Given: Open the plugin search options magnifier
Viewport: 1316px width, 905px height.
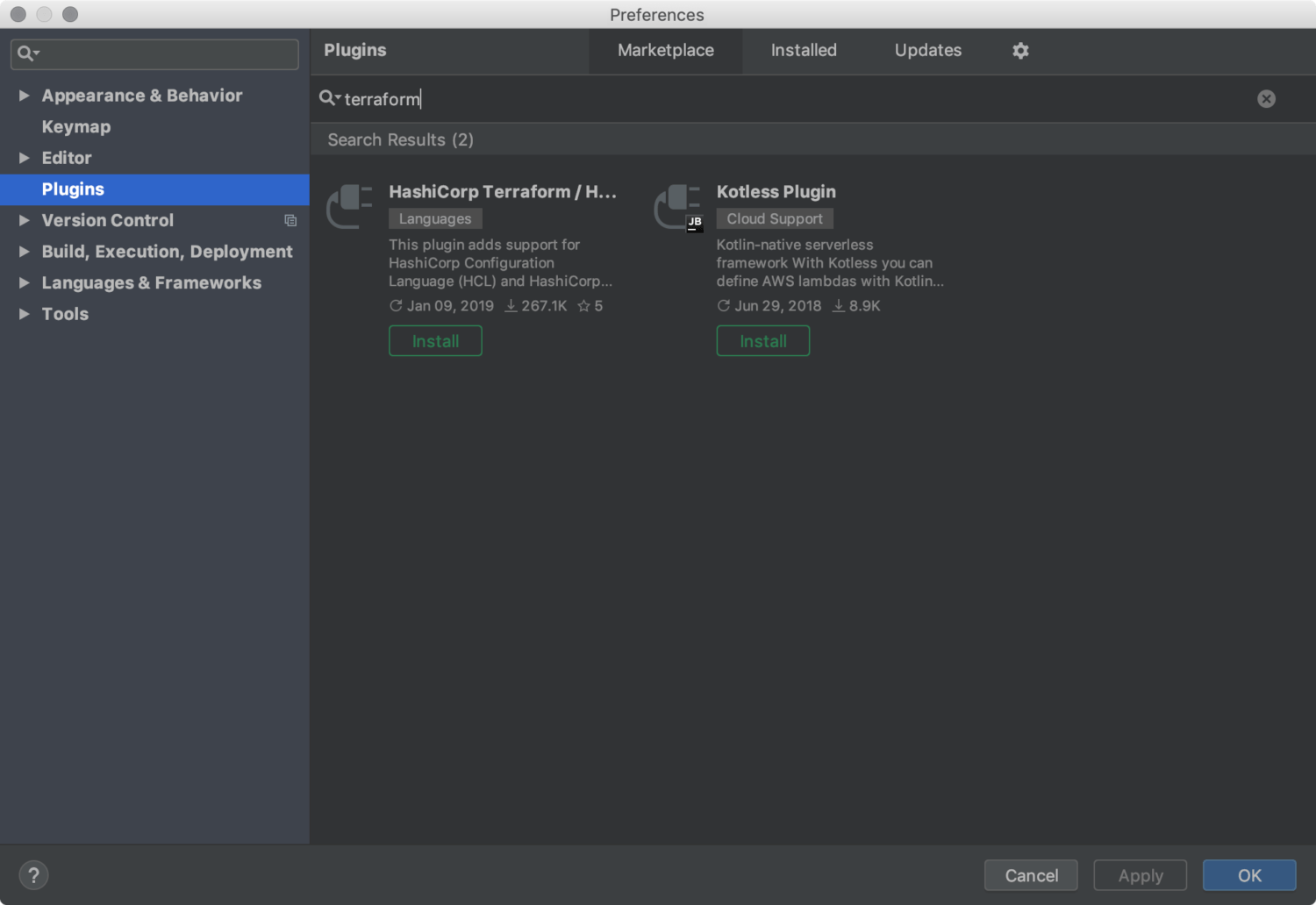Looking at the screenshot, I should [329, 98].
